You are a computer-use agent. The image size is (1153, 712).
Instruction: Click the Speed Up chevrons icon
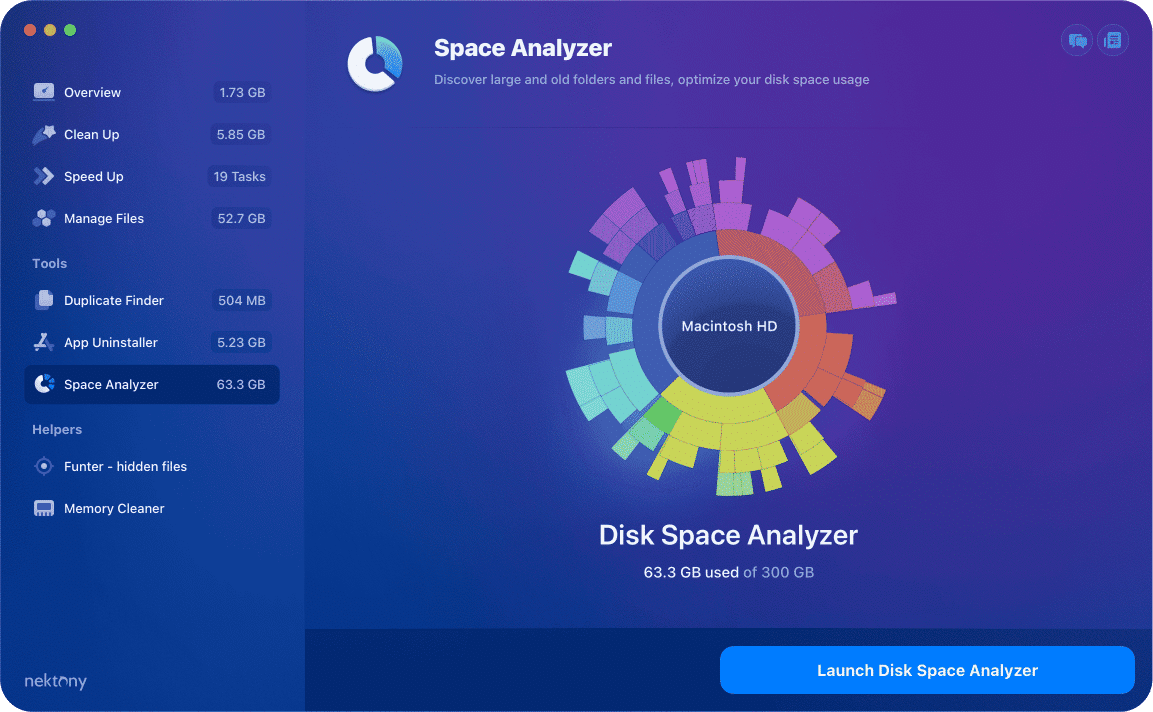43,176
